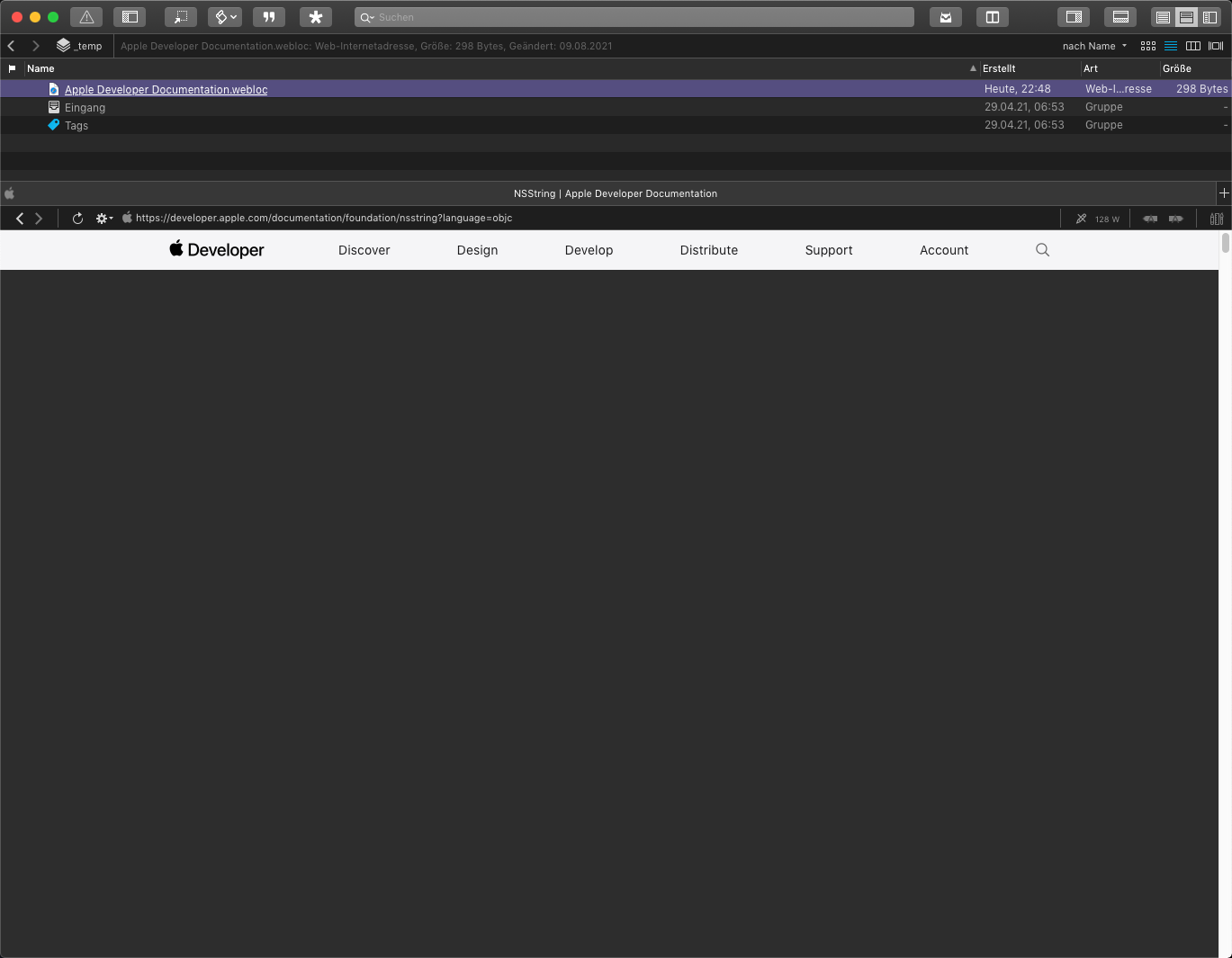Click the warning triangle toolbar icon
Screen dimensions: 1232x958
pyautogui.click(x=86, y=17)
